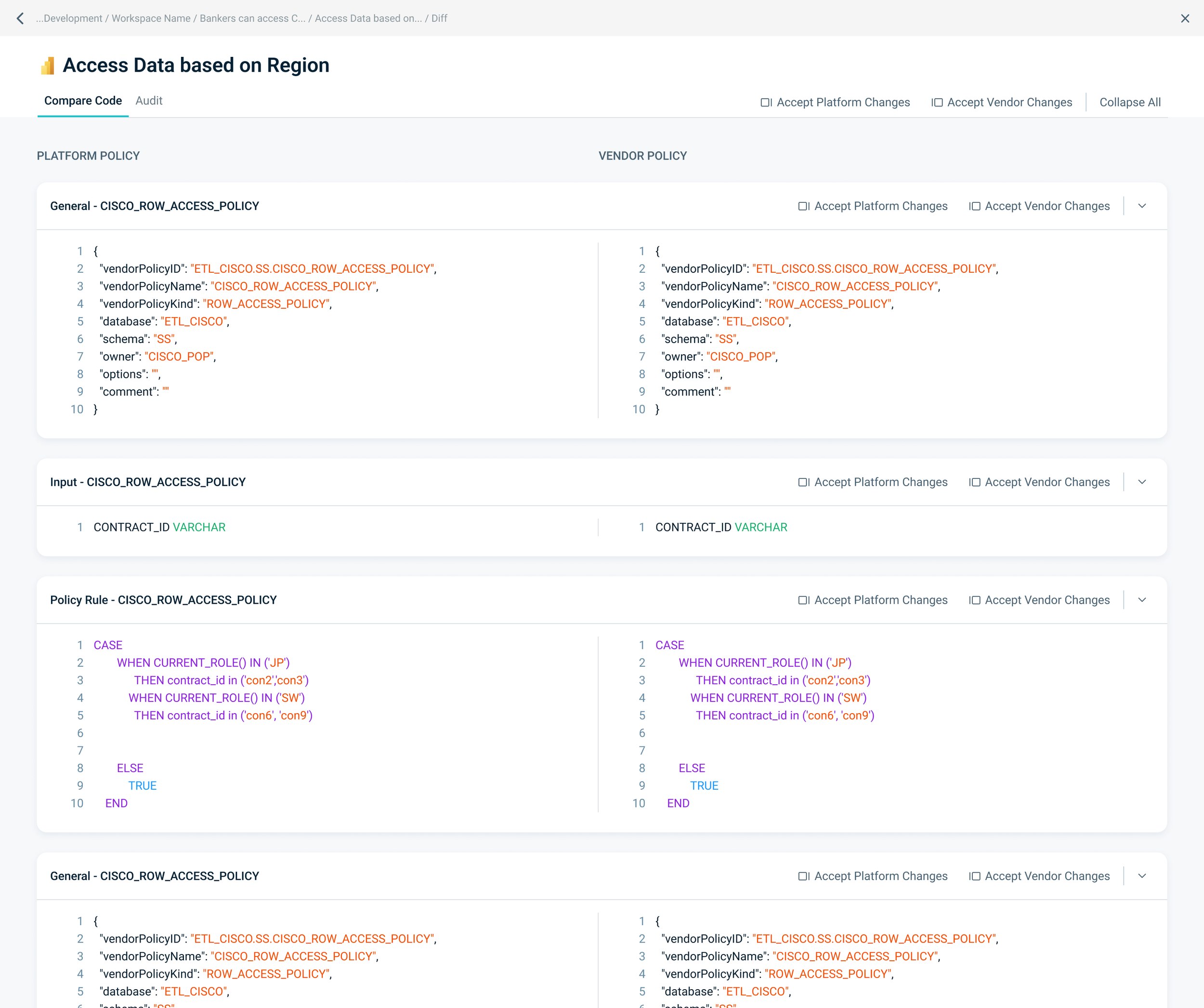The width and height of the screenshot is (1204, 1008).
Task: Select the Compare Code tab
Action: click(82, 100)
